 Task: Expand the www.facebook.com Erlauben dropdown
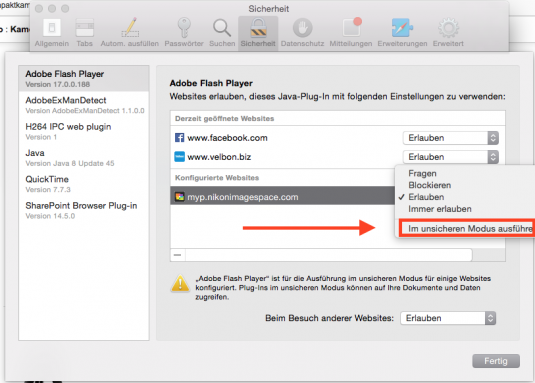(450, 138)
